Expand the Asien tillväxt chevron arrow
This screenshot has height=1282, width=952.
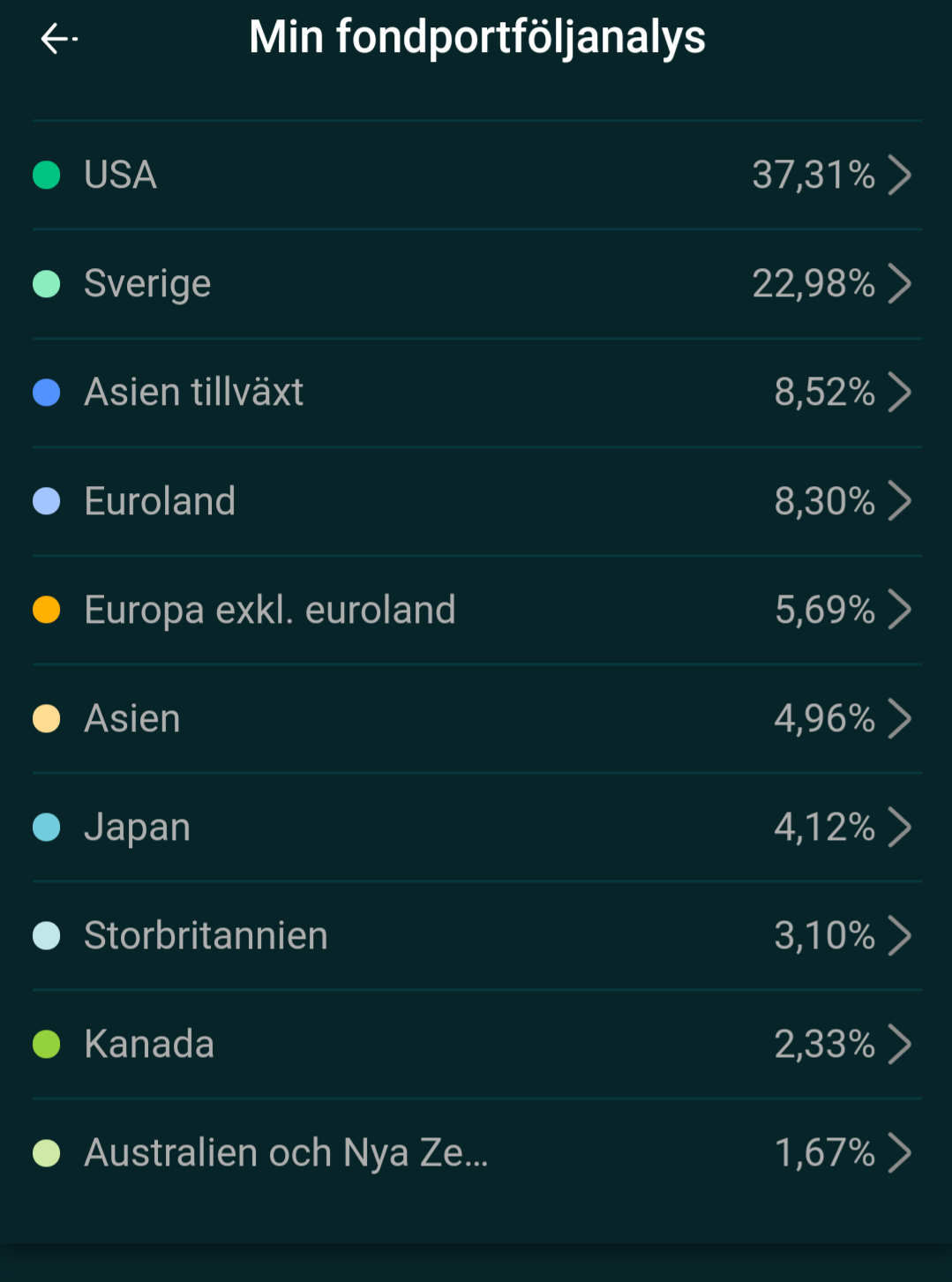pyautogui.click(x=899, y=392)
